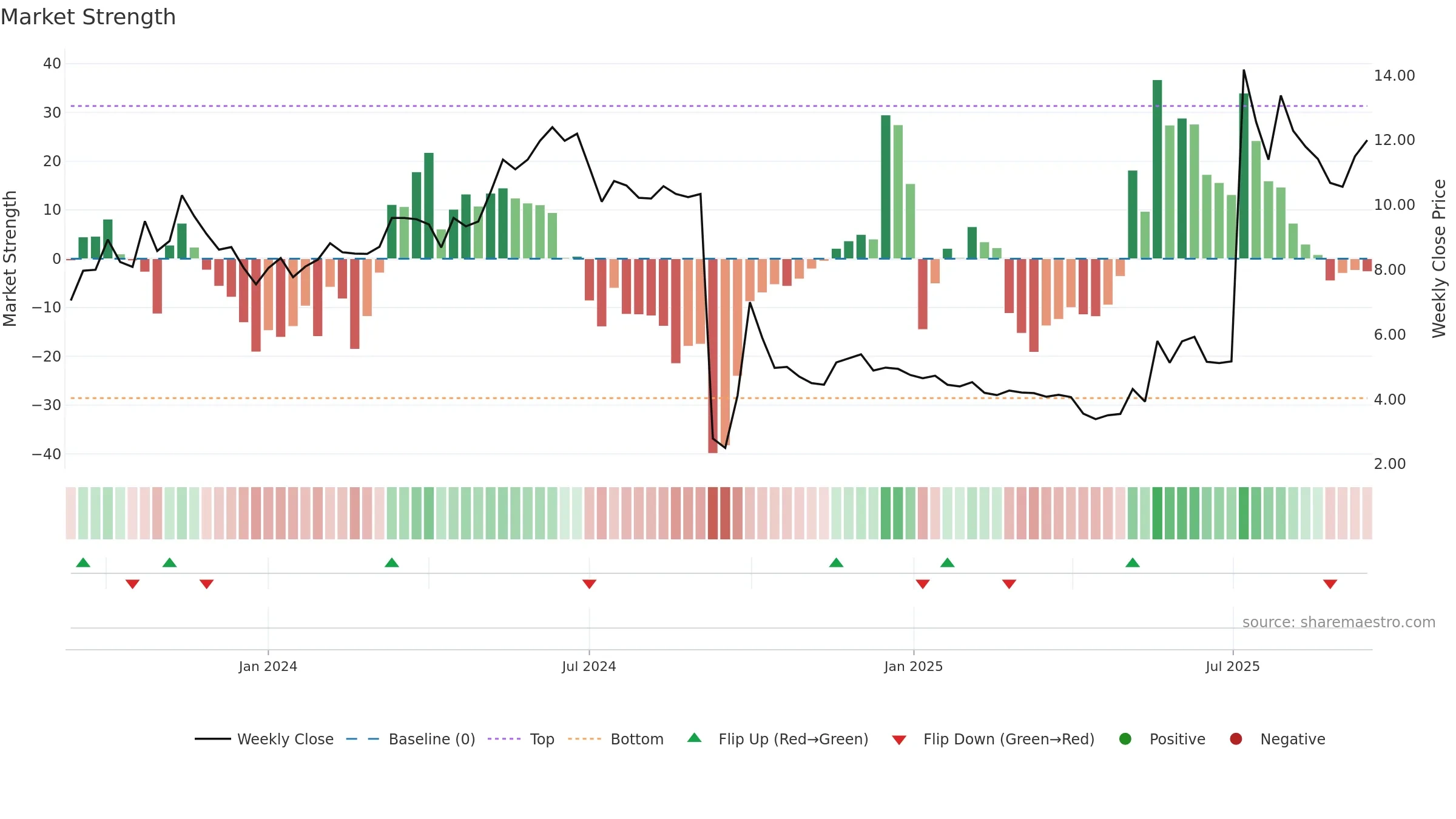Click the 40 market strength axis label
This screenshot has width=1456, height=819.
point(52,63)
